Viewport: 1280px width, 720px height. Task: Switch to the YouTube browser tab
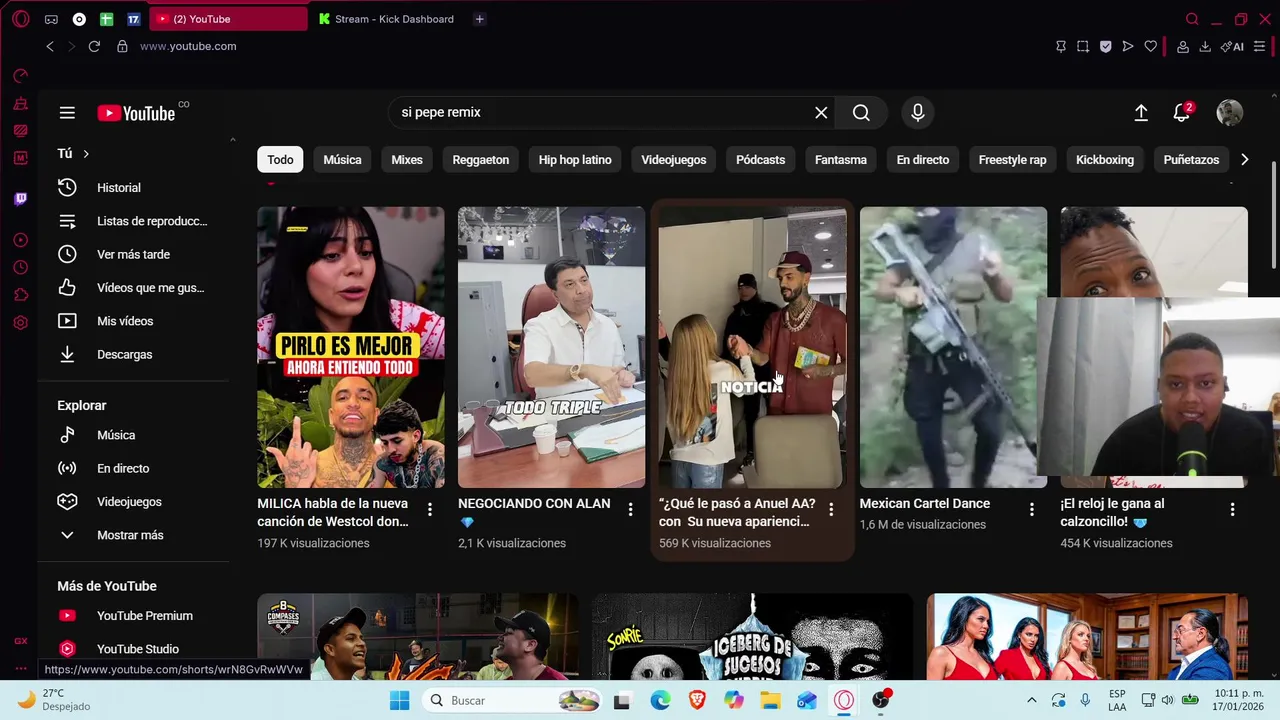[x=229, y=19]
